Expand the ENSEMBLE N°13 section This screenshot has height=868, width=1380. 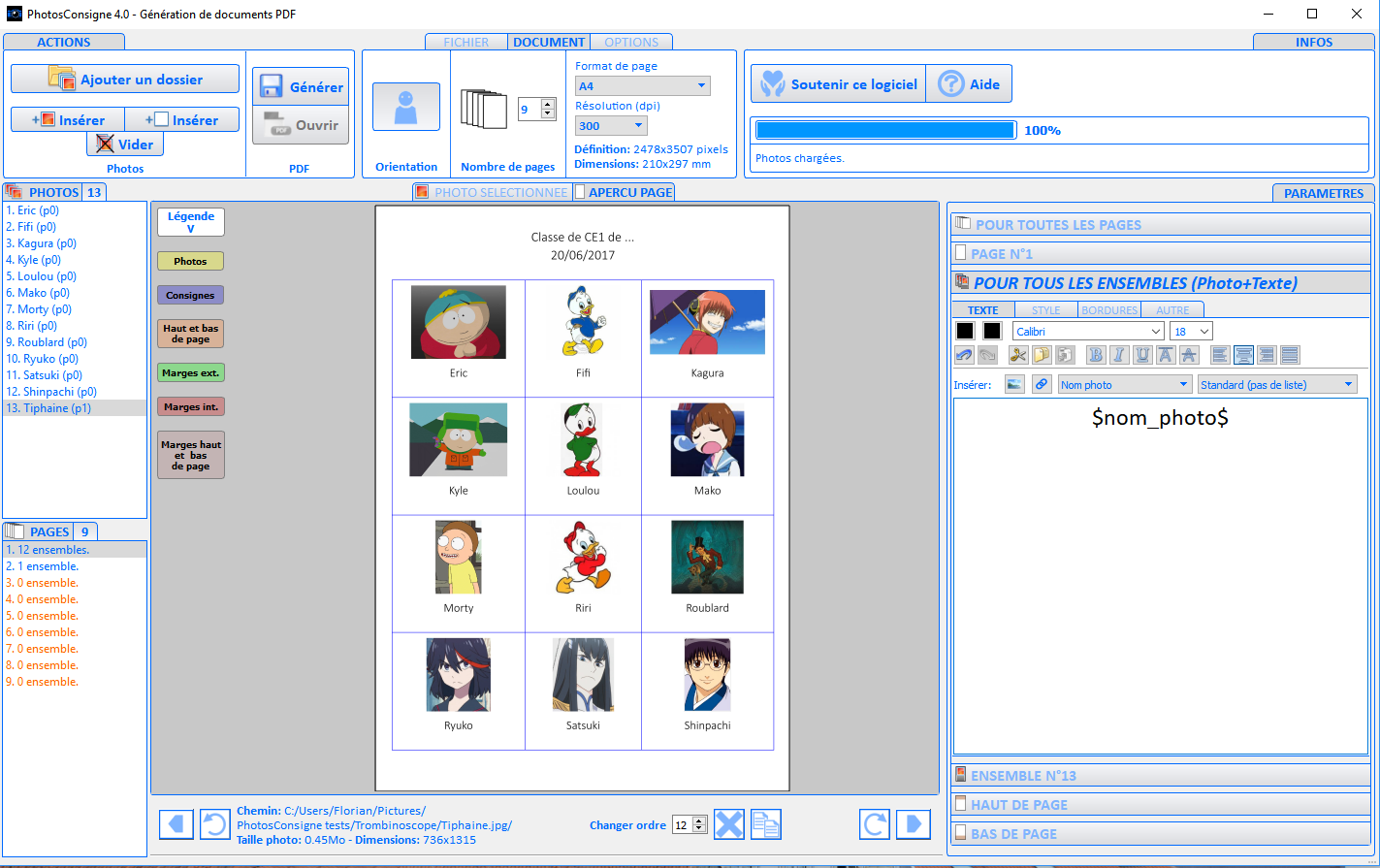[x=1160, y=775]
